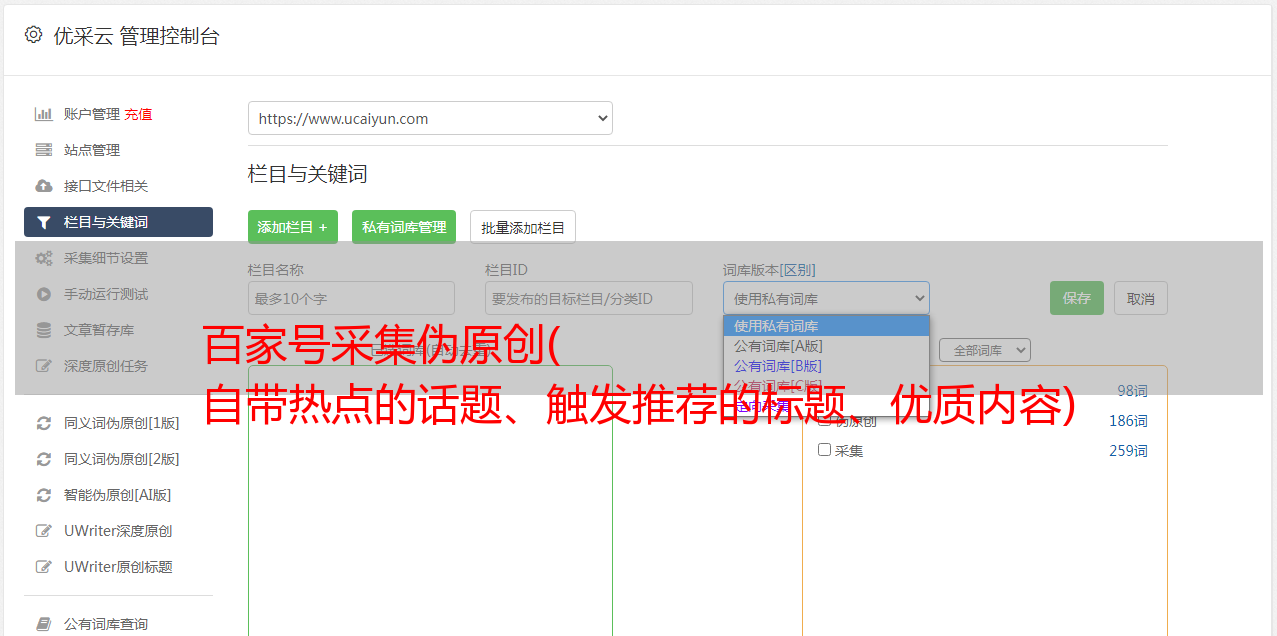Viewport: 1277px width, 636px height.
Task: Click the edit icon for 深度原创任务
Action: click(x=43, y=366)
